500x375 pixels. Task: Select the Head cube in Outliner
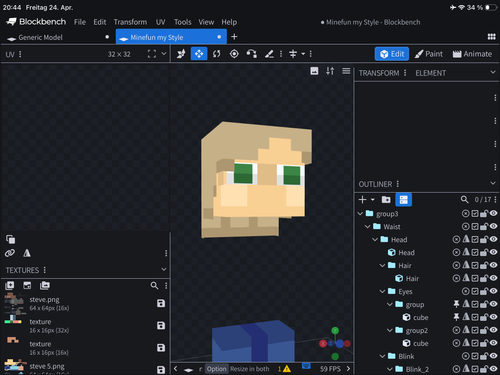(406, 253)
